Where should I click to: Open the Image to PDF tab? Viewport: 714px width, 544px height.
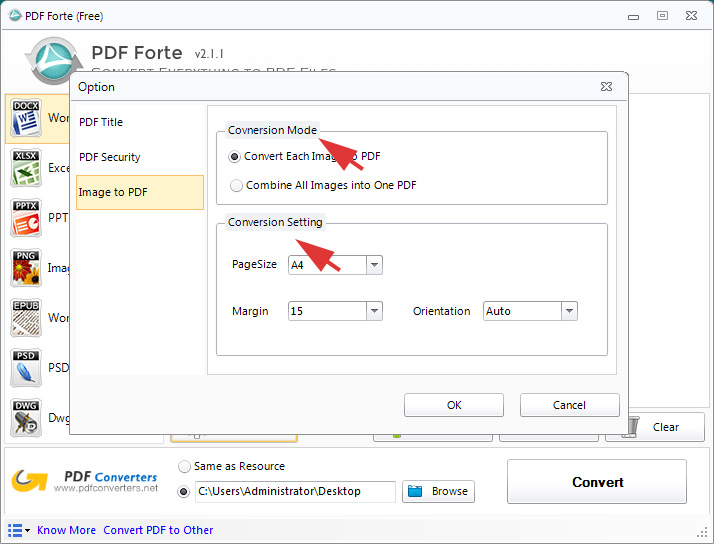(x=140, y=192)
